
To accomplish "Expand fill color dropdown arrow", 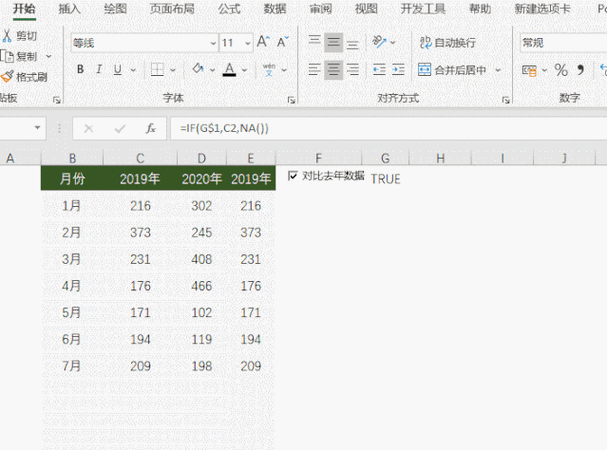I will [x=213, y=70].
